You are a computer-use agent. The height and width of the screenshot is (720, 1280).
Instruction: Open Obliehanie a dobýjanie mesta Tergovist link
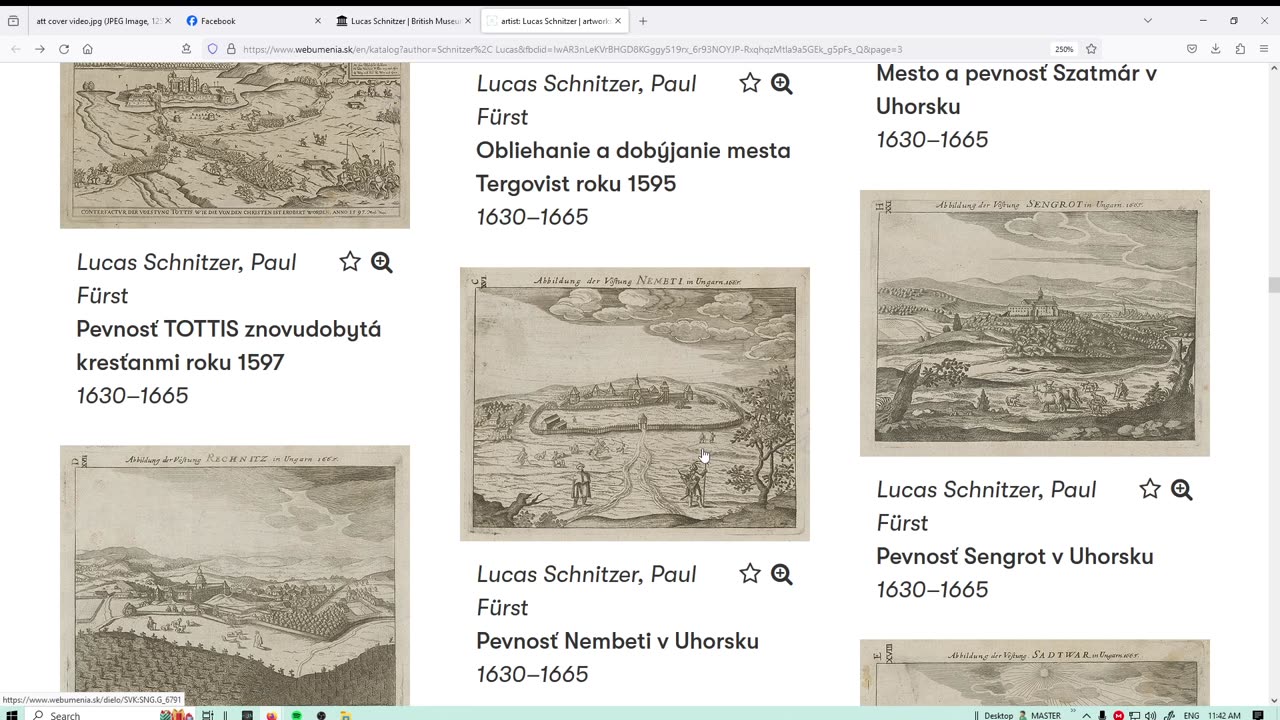tap(633, 167)
